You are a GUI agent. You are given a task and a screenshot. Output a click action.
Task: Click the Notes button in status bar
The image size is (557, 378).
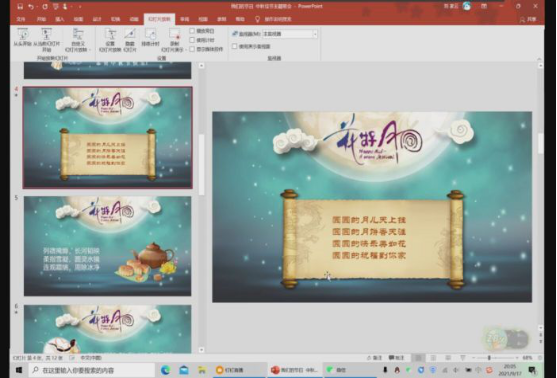pyautogui.click(x=374, y=358)
